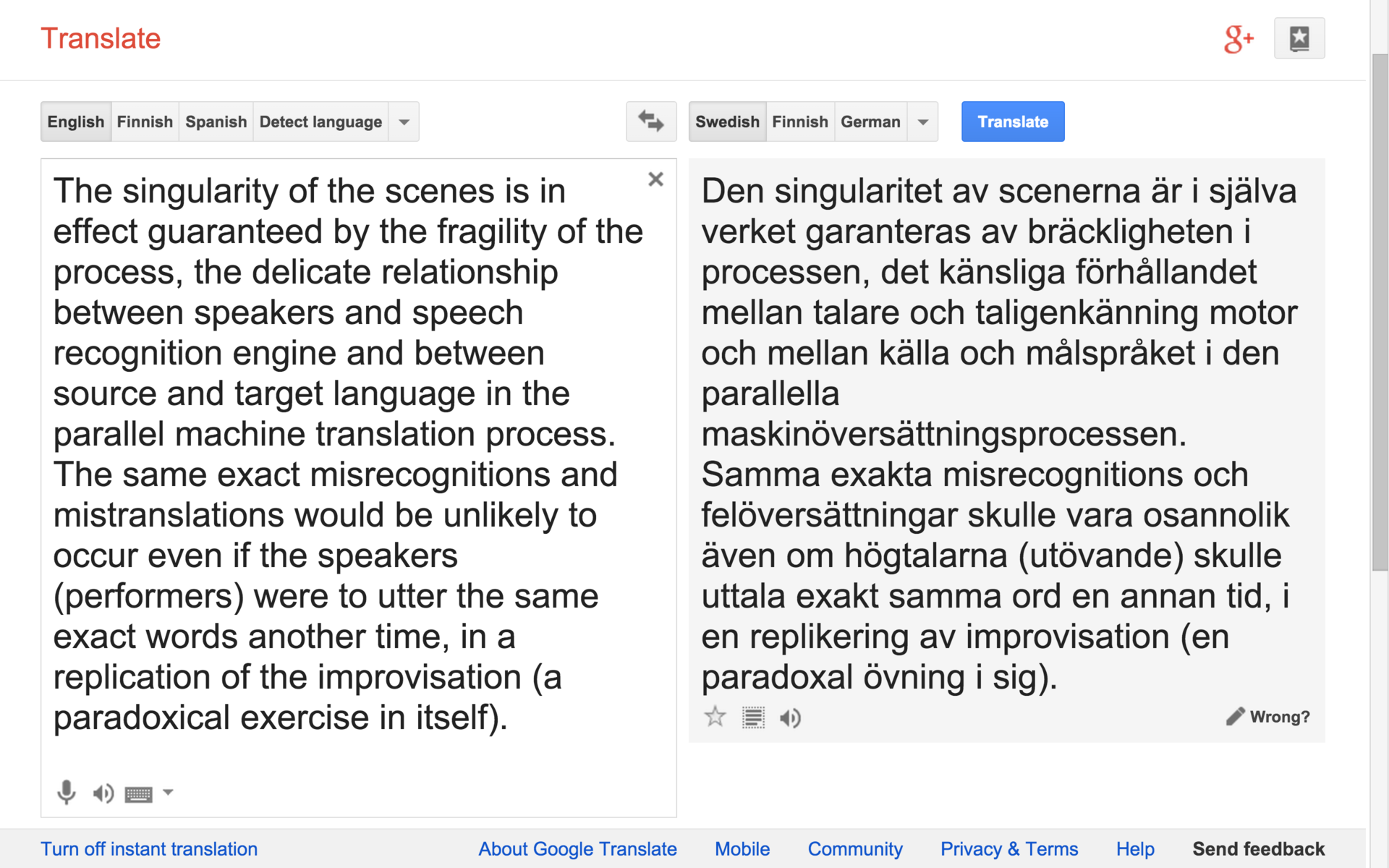Screen dimensions: 1389x868
Task: Expand the source language dropdown arrow
Action: (x=404, y=122)
